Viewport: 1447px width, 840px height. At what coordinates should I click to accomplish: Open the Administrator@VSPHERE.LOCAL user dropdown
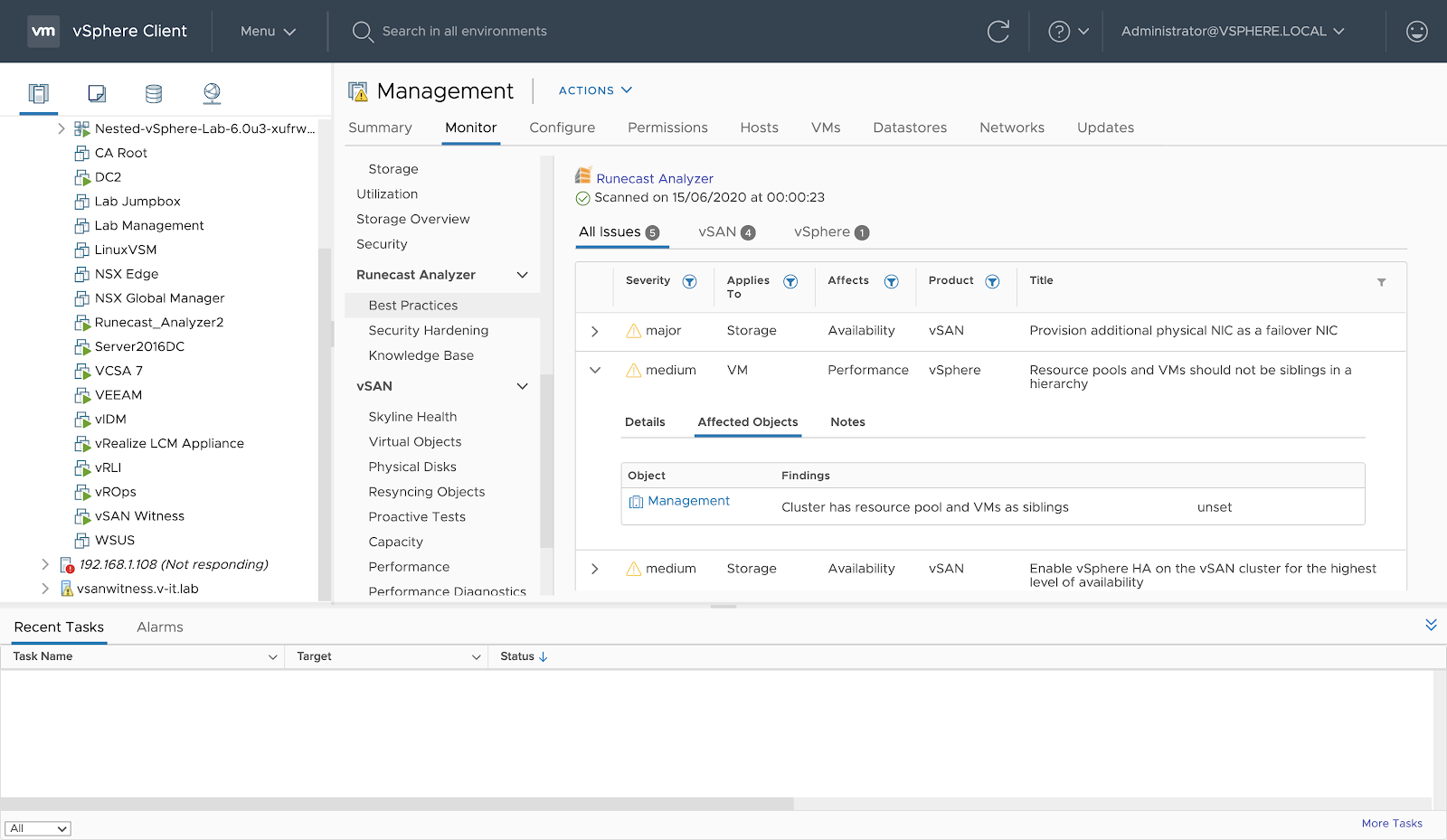[1232, 32]
